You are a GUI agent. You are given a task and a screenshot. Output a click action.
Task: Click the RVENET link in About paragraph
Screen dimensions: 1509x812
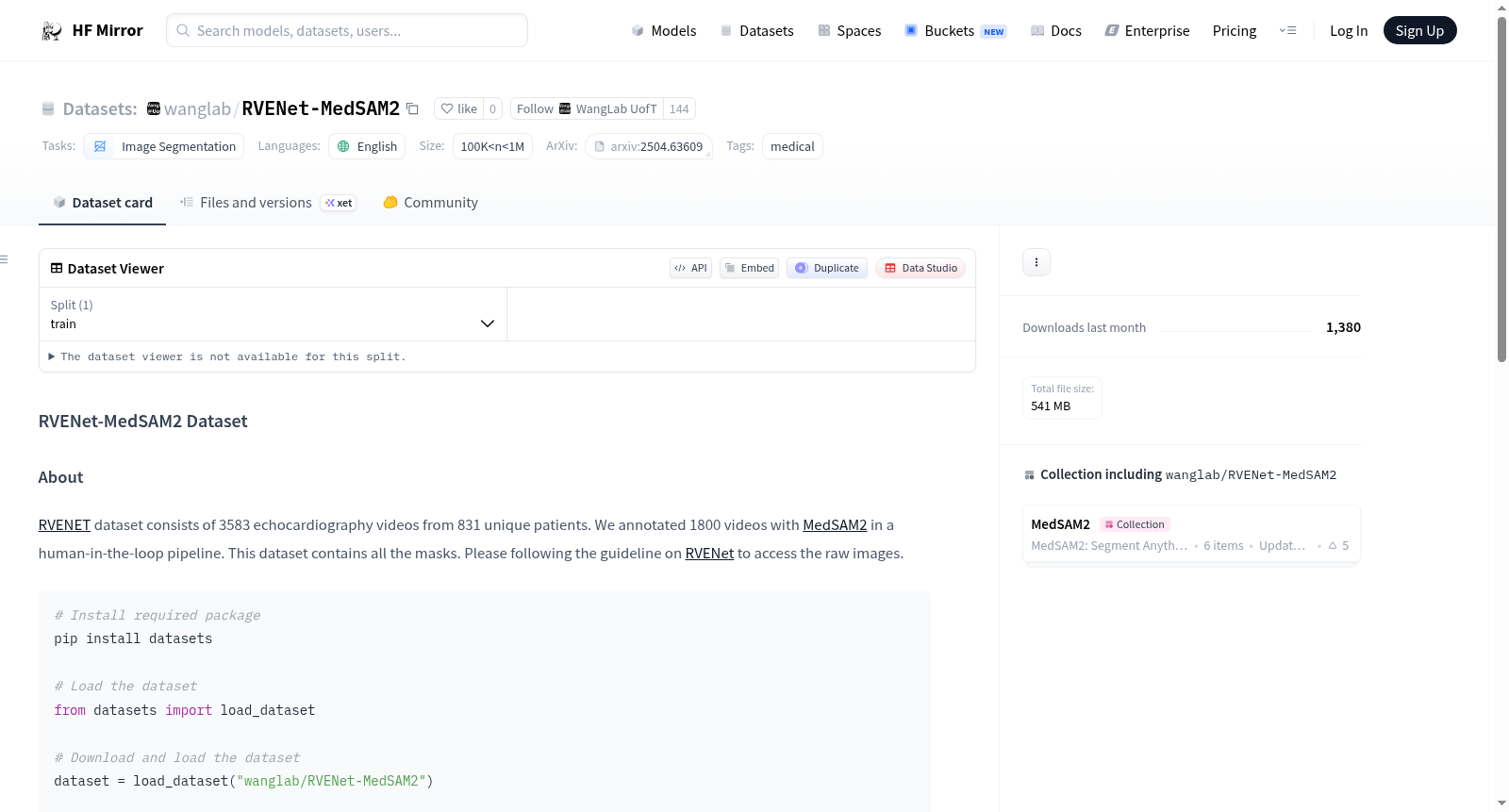click(64, 525)
